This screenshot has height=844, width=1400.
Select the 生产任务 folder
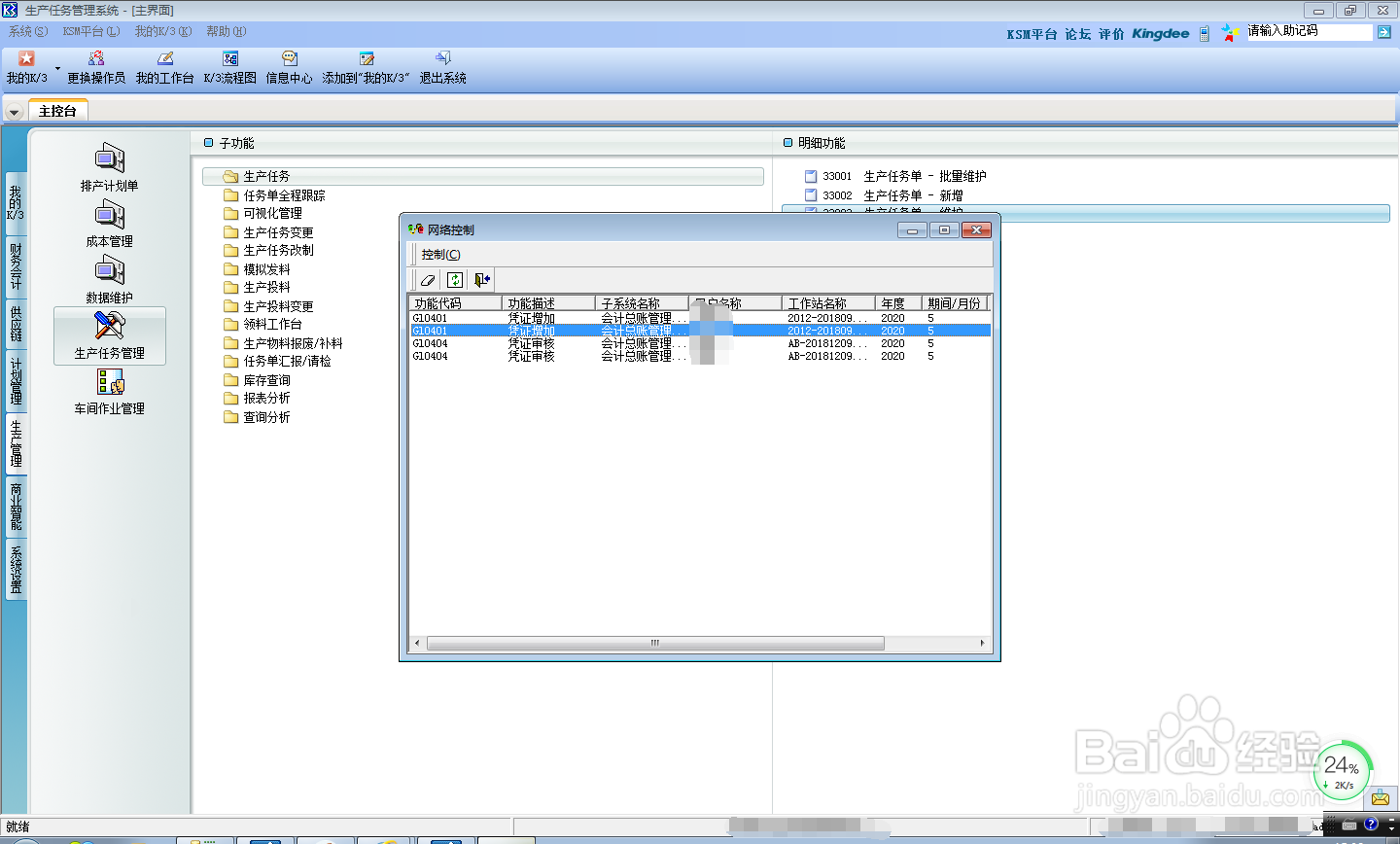click(x=483, y=176)
